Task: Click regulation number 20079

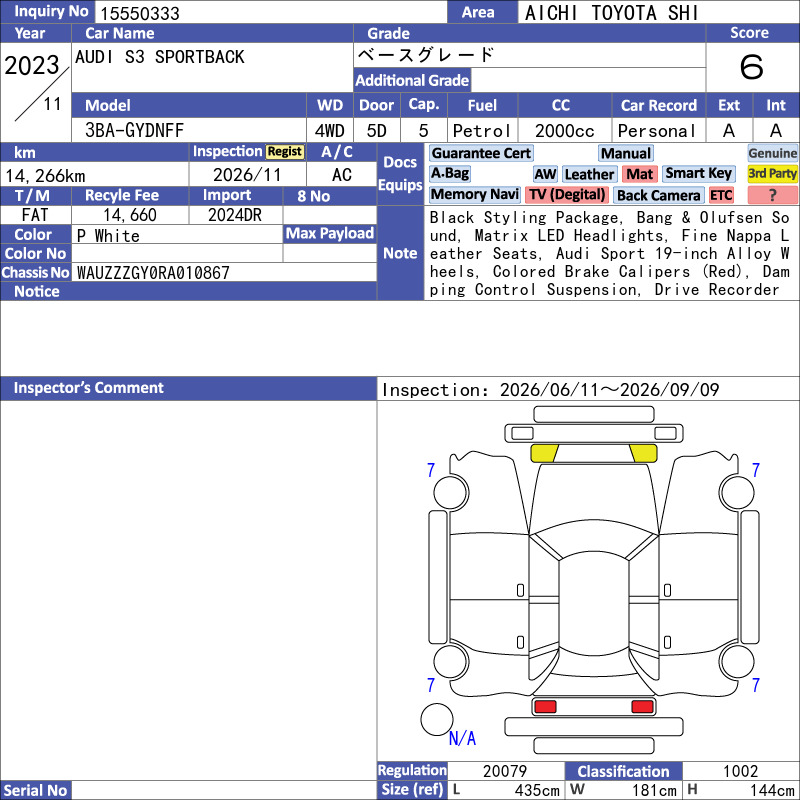Action: [505, 771]
